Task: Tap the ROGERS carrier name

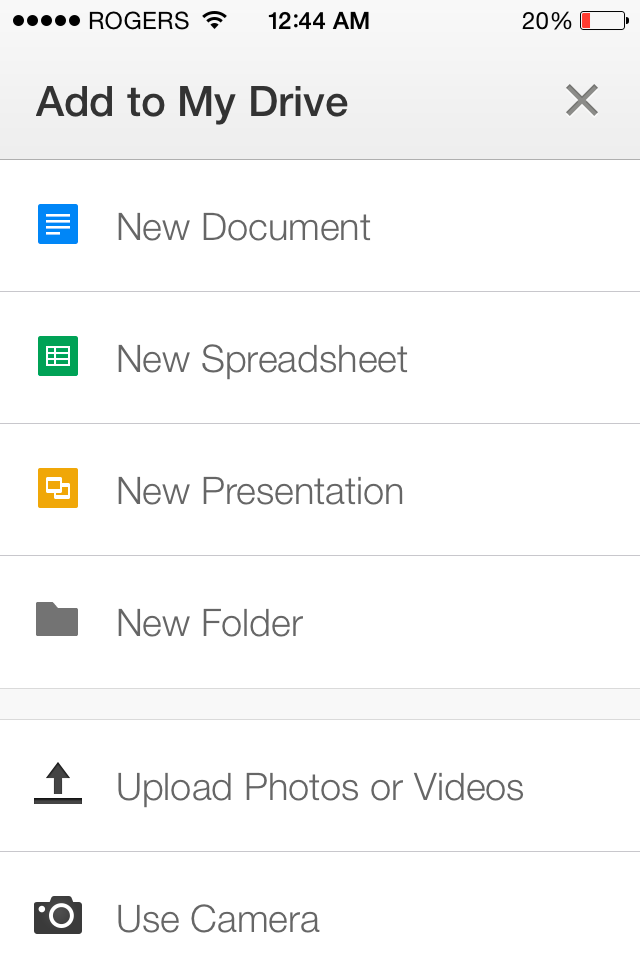Action: [139, 21]
